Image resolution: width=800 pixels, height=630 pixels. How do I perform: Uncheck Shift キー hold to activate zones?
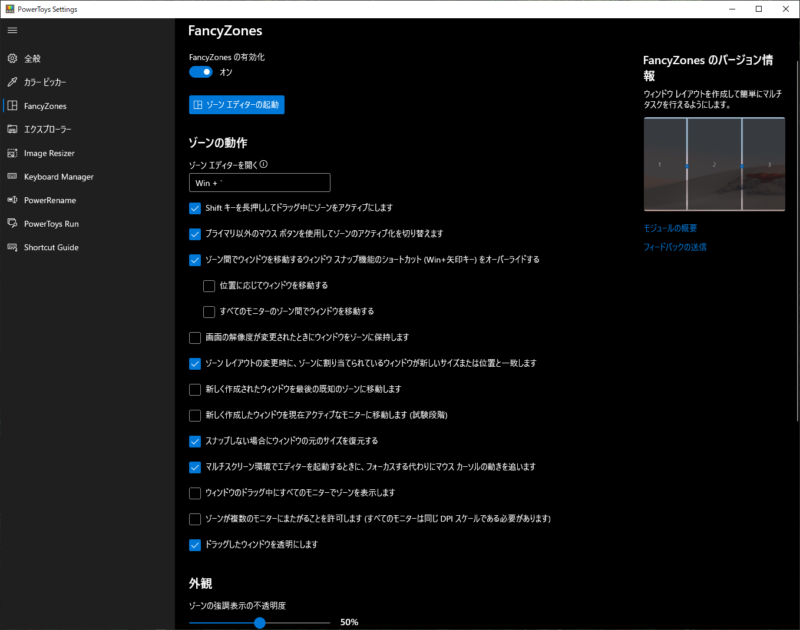195,208
